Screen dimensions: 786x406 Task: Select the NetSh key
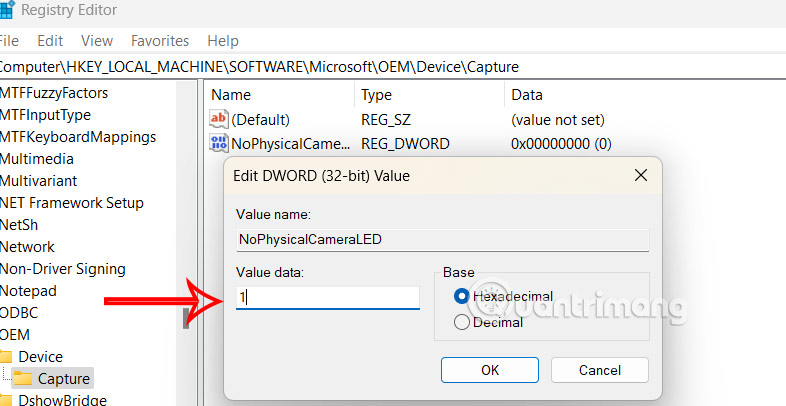point(19,225)
